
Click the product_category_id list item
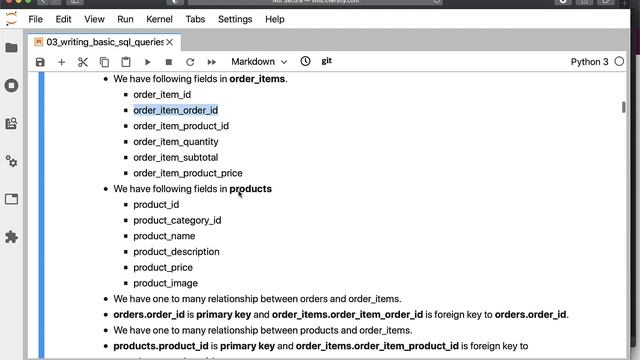tap(177, 220)
